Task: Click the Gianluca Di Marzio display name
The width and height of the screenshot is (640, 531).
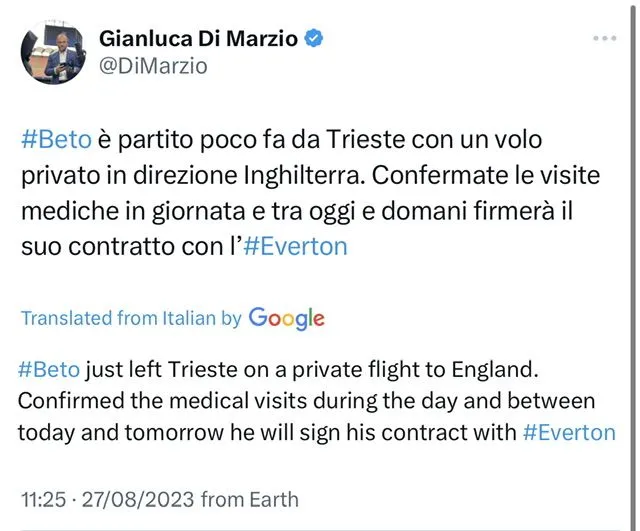Action: tap(199, 38)
